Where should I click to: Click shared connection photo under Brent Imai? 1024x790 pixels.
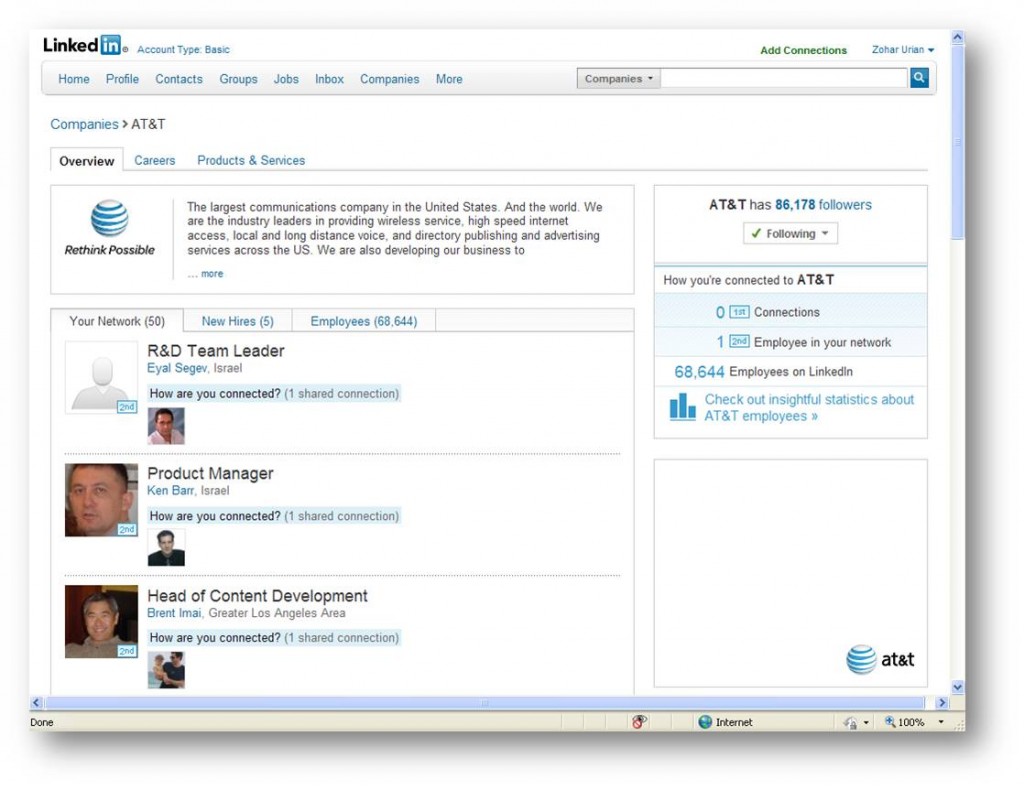click(x=166, y=670)
